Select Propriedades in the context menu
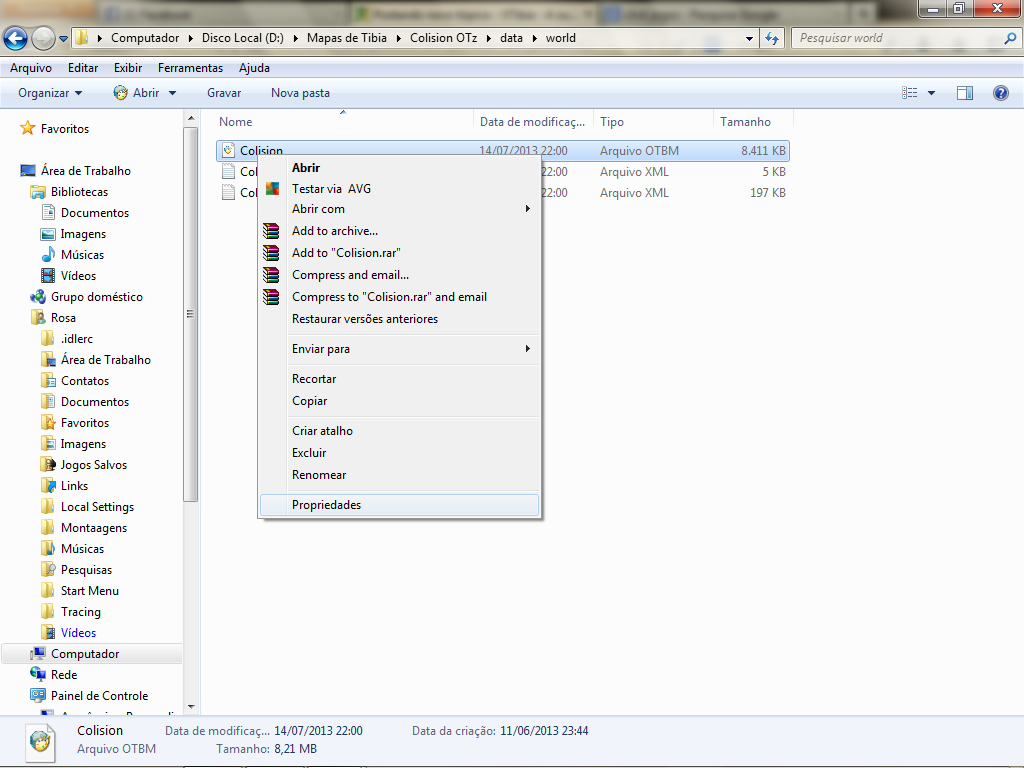1024x768 pixels. coord(400,505)
